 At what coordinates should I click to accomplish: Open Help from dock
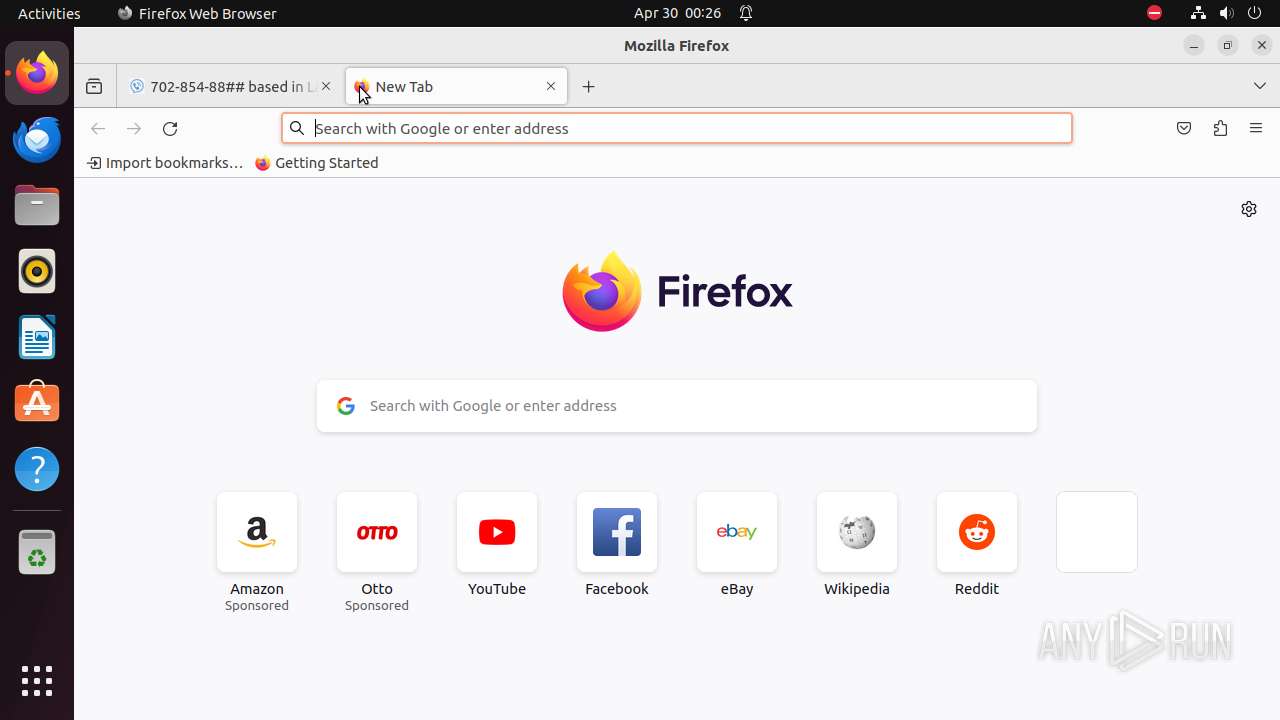[37, 469]
